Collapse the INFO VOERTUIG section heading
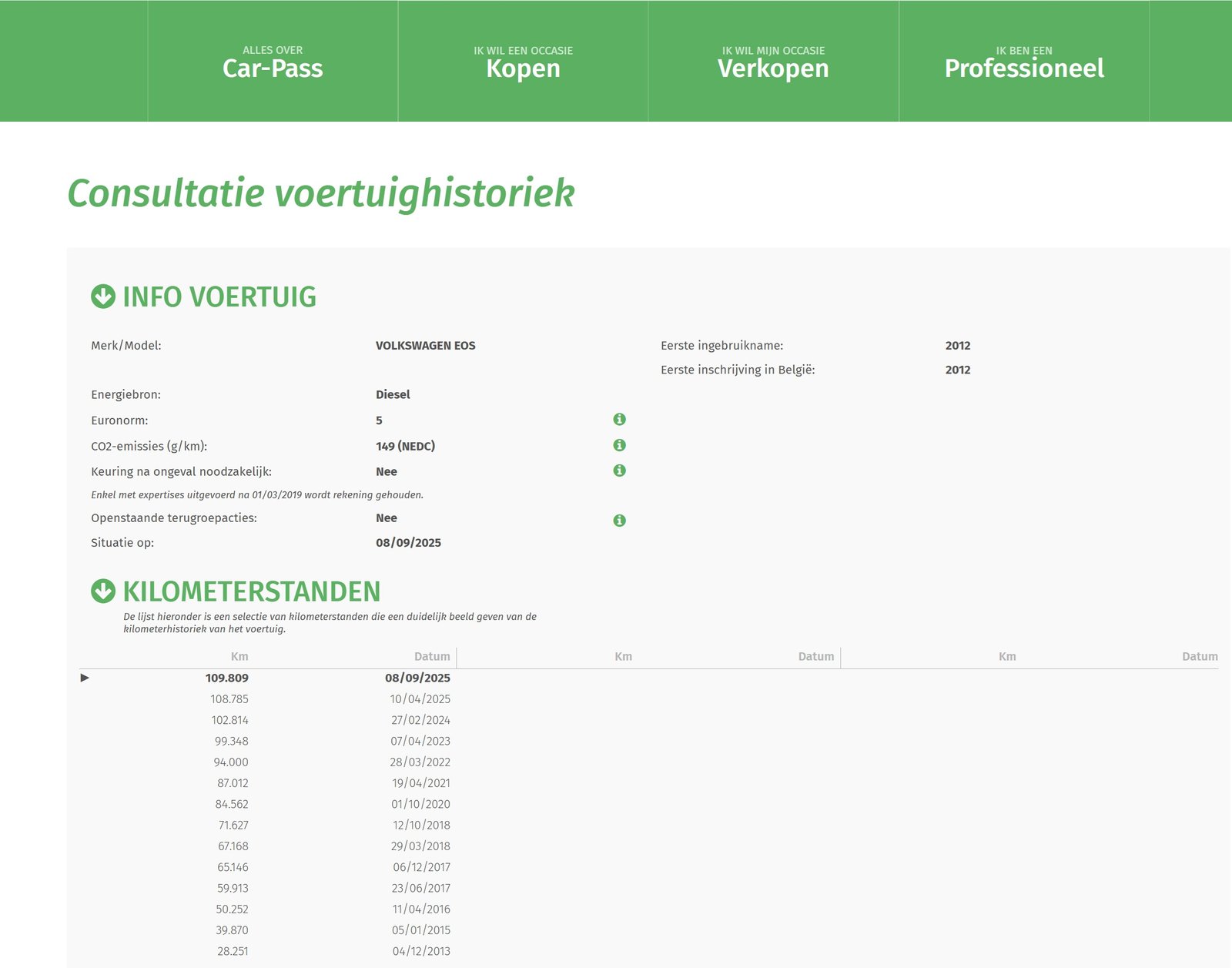1232x968 pixels. pos(219,297)
